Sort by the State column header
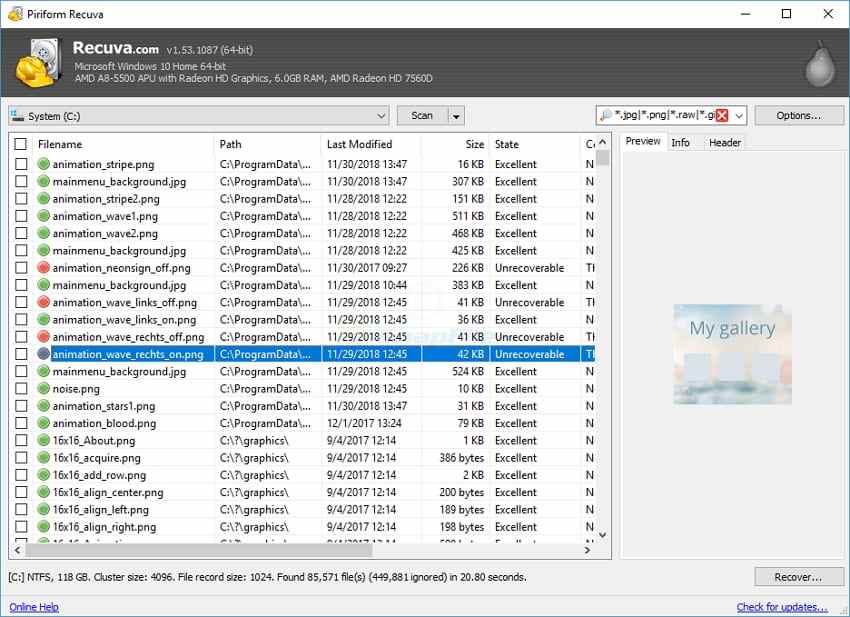 [x=535, y=144]
